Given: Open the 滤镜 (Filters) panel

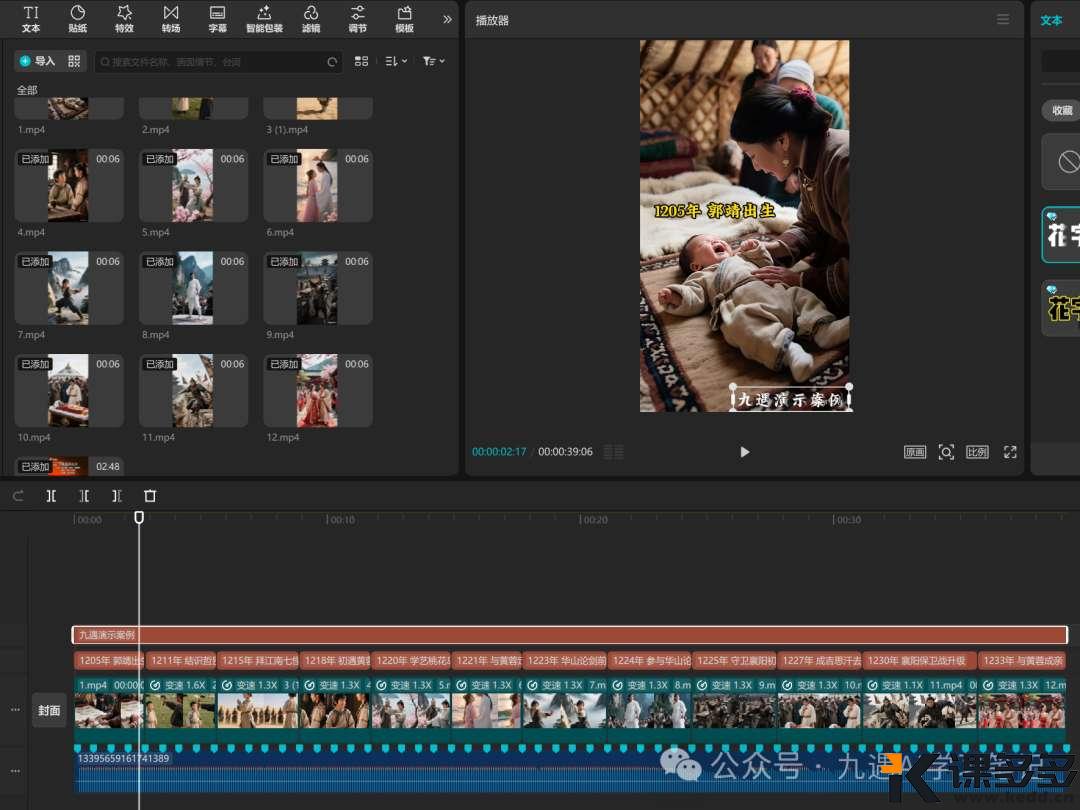Looking at the screenshot, I should (x=311, y=18).
